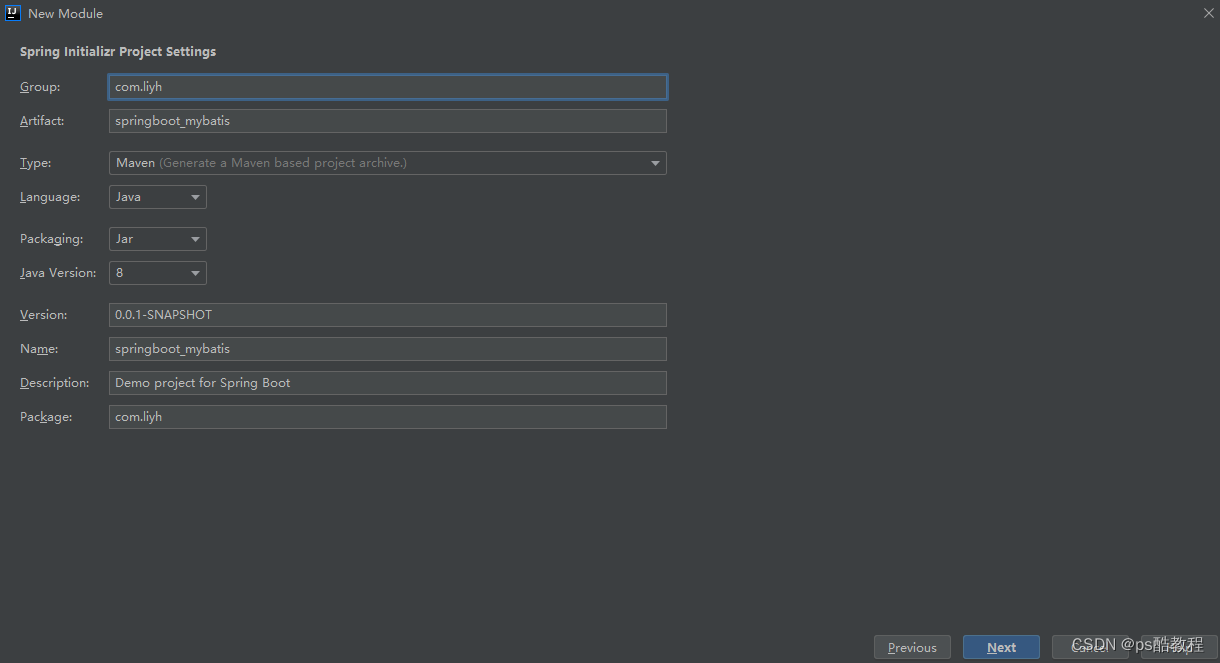Click the Next button

[1001, 647]
